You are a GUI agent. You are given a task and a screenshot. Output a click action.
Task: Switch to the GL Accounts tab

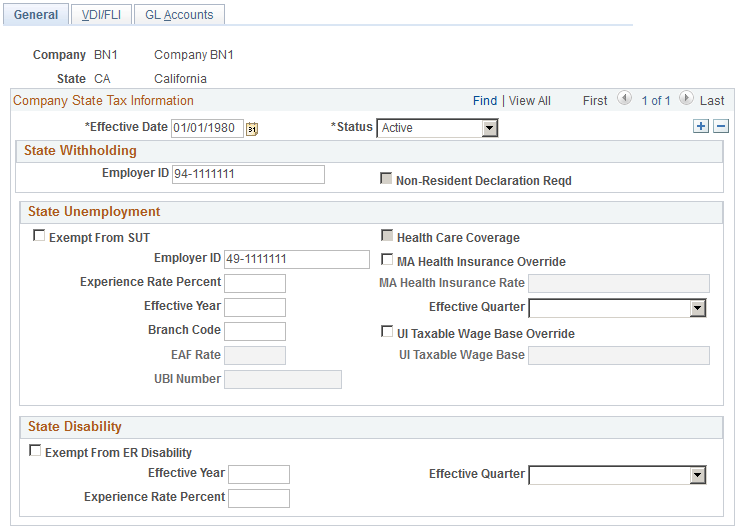click(x=179, y=15)
